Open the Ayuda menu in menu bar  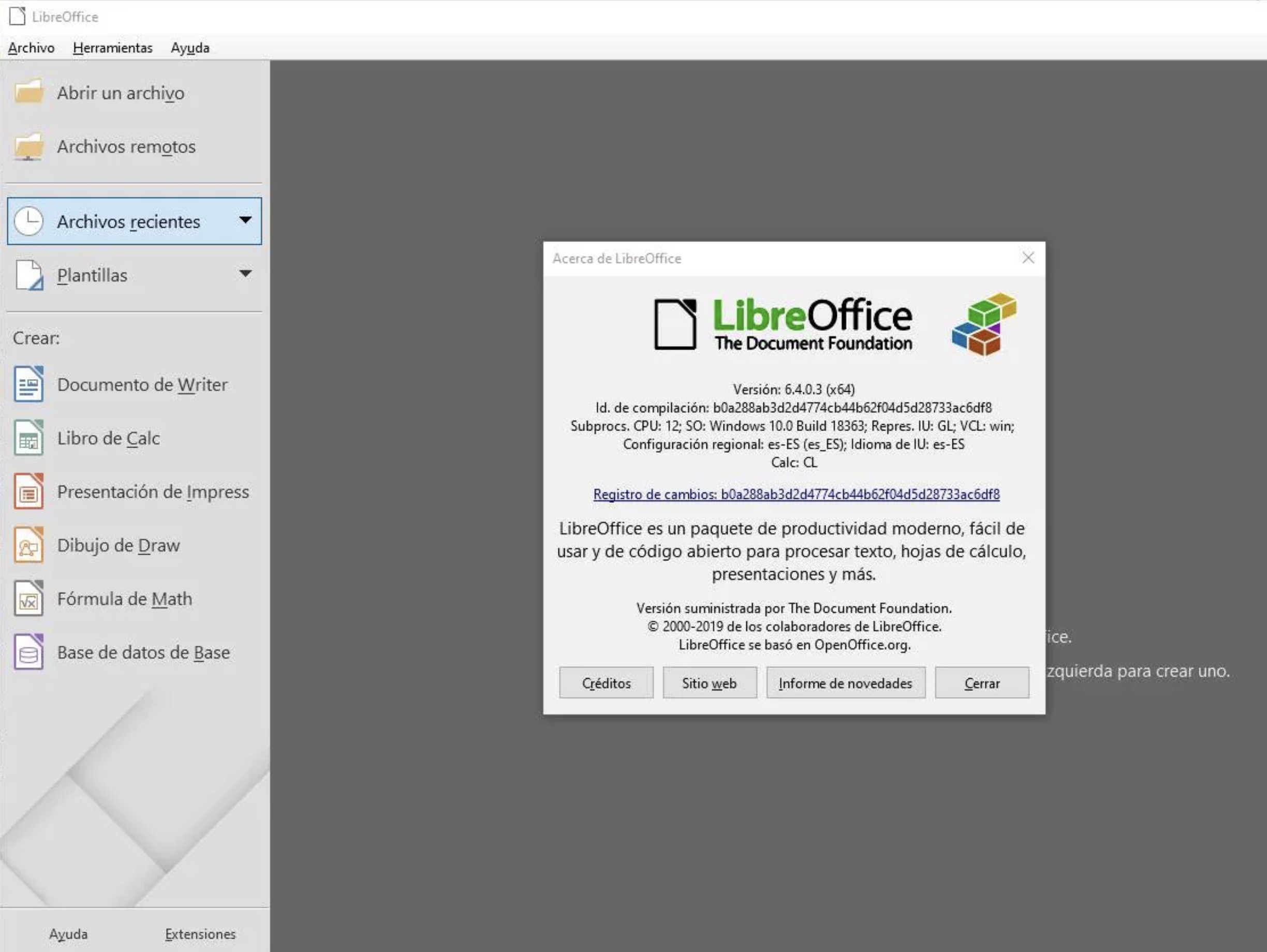point(190,48)
